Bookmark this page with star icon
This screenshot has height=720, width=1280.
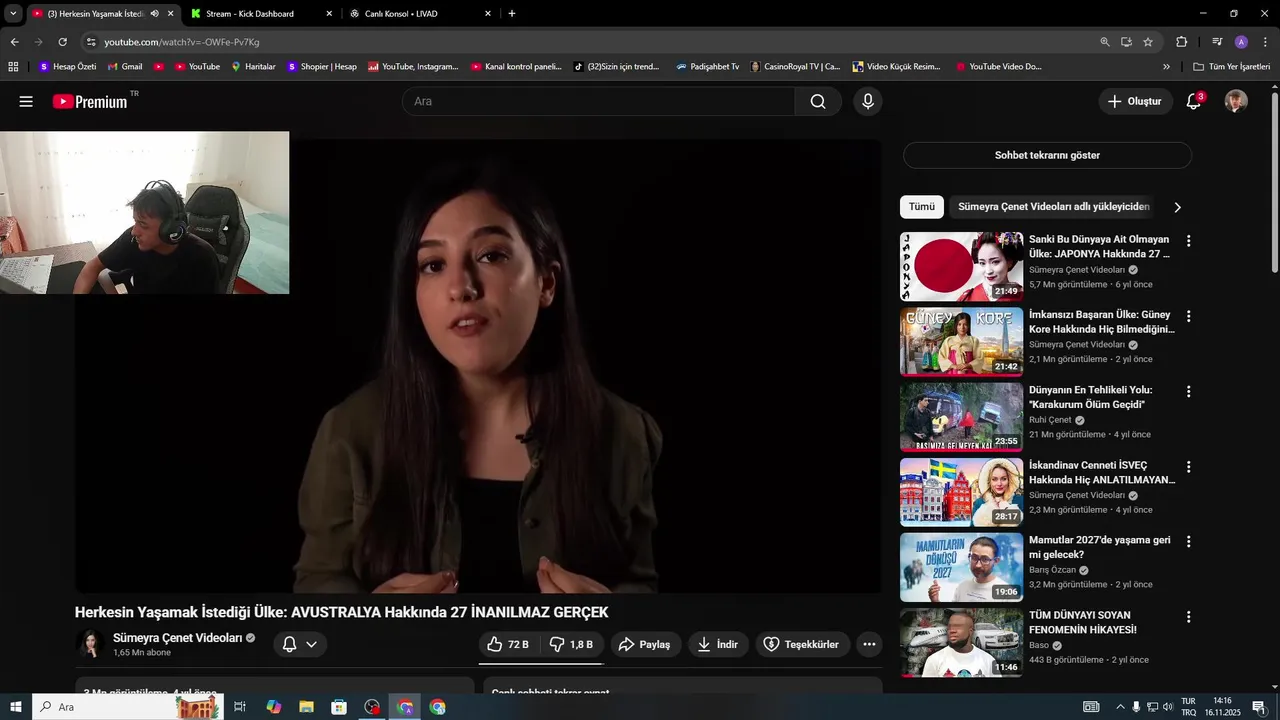pyautogui.click(x=1148, y=42)
